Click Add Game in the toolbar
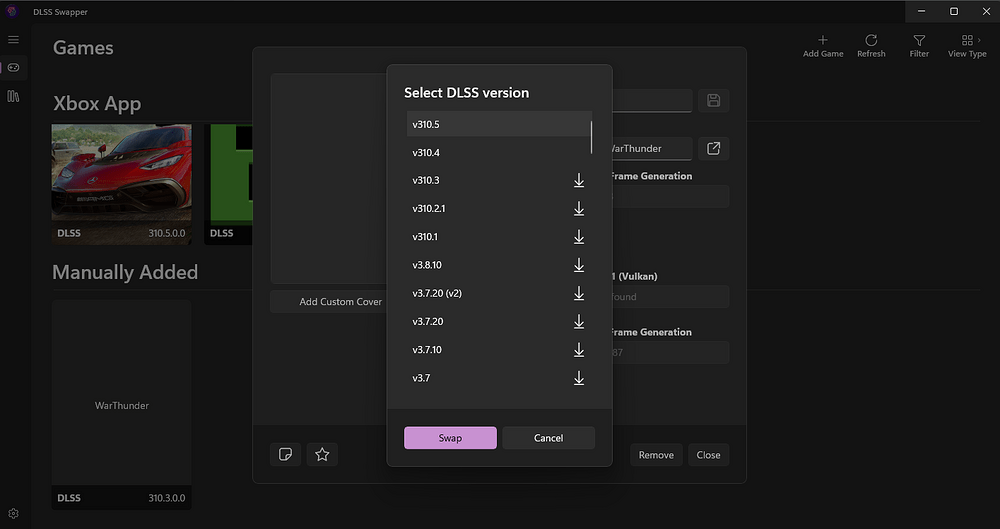 pyautogui.click(x=823, y=45)
